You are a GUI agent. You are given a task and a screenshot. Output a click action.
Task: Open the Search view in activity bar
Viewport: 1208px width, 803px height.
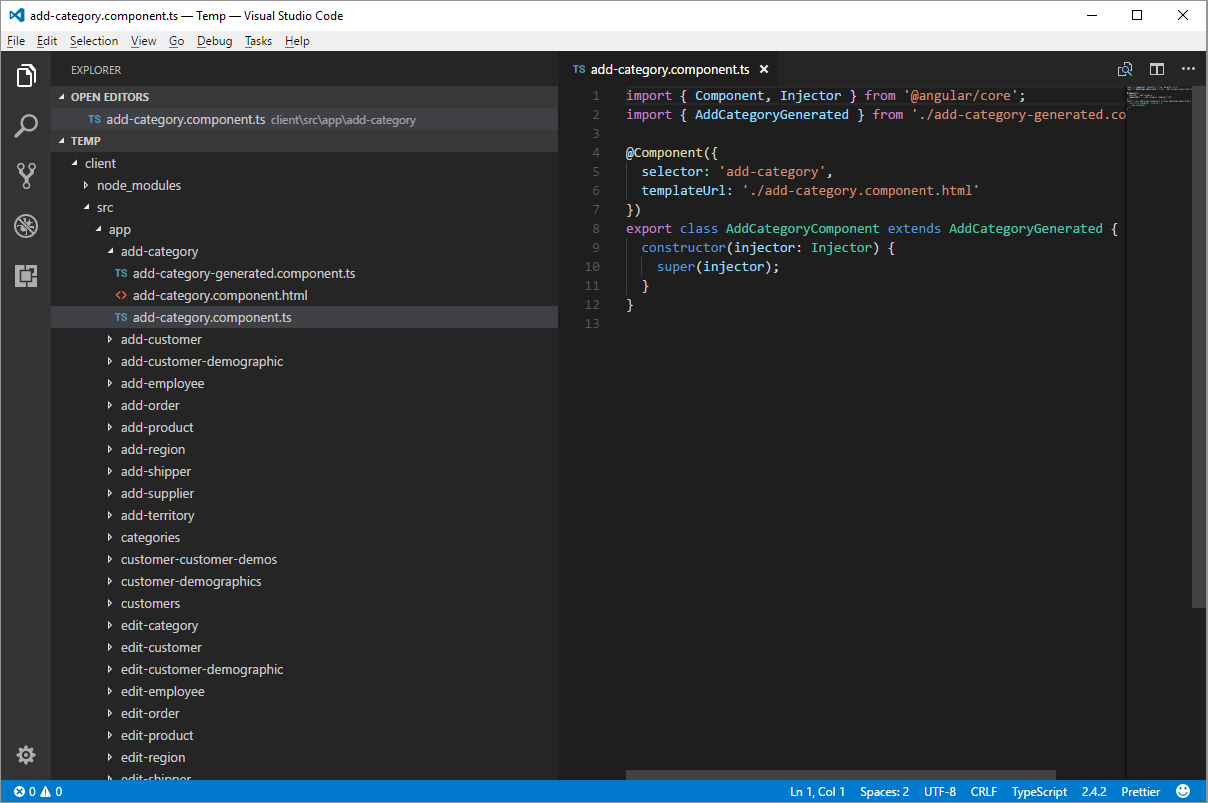click(x=26, y=126)
